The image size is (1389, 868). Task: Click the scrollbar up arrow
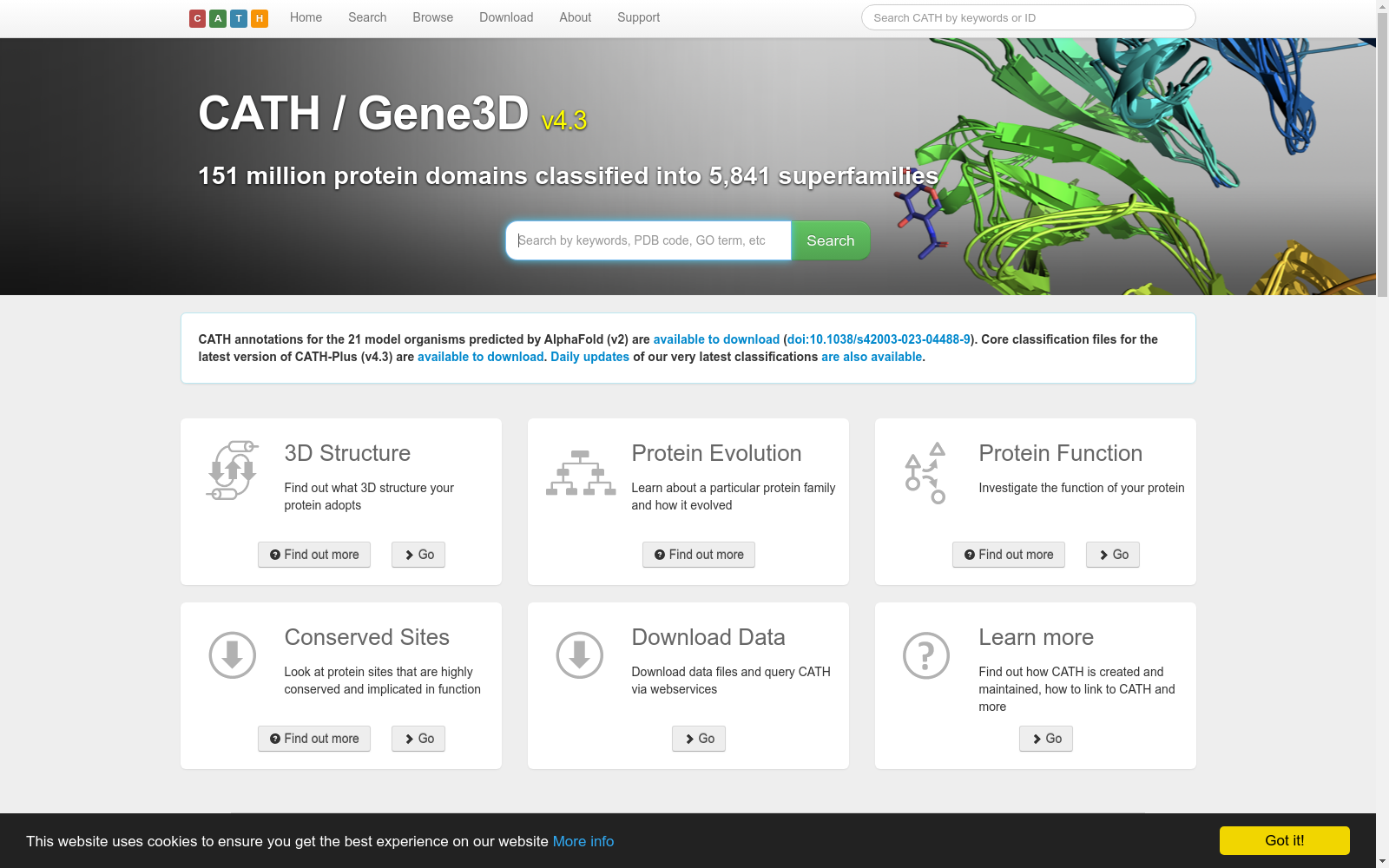[x=1382, y=6]
